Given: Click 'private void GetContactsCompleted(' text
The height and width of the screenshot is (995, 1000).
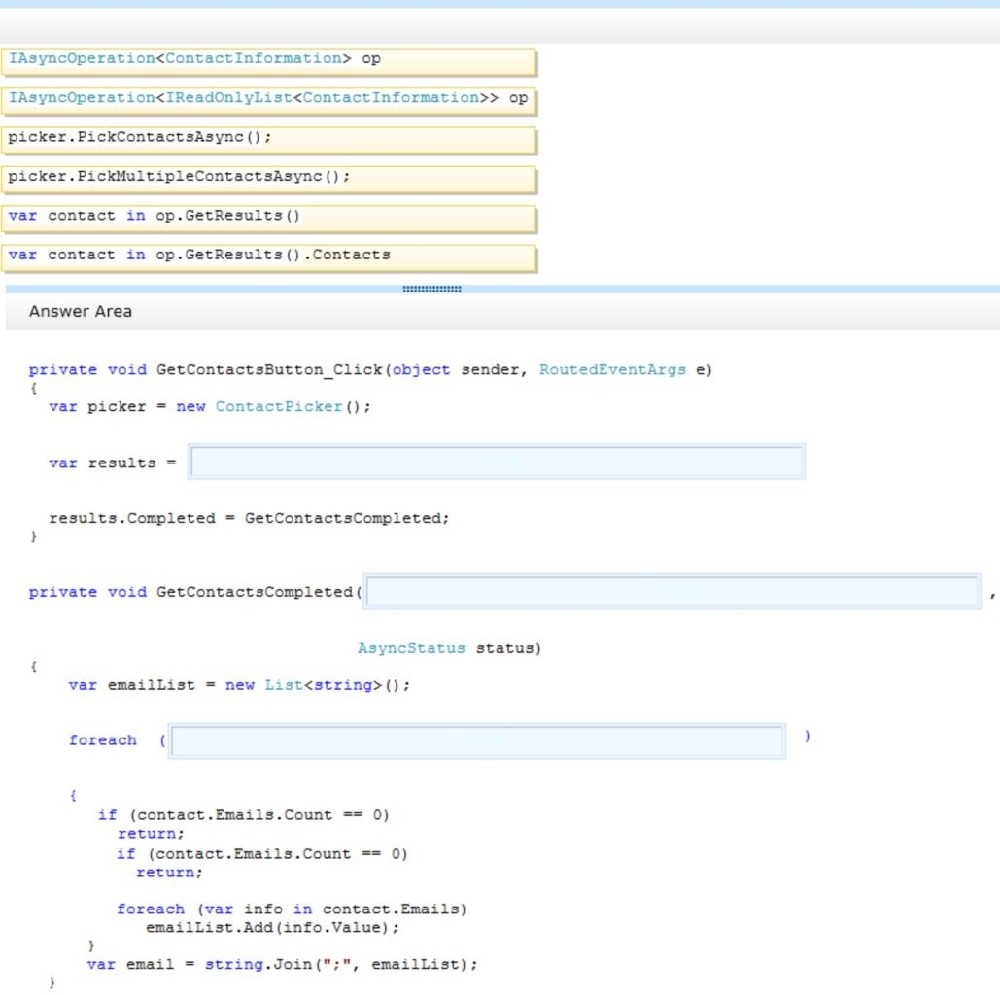Looking at the screenshot, I should (195, 592).
